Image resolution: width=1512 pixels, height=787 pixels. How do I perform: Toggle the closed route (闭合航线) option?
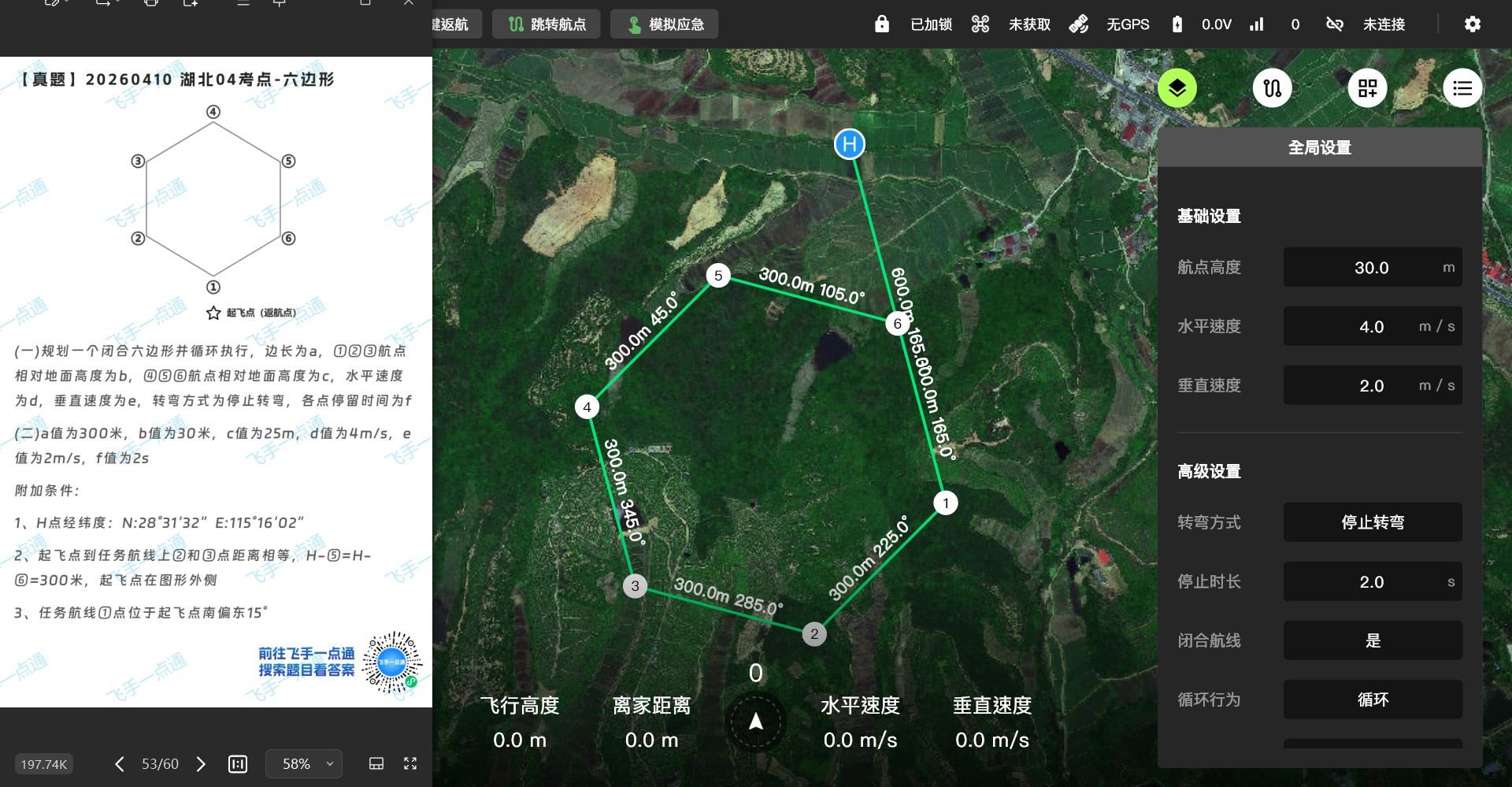[x=1372, y=640]
